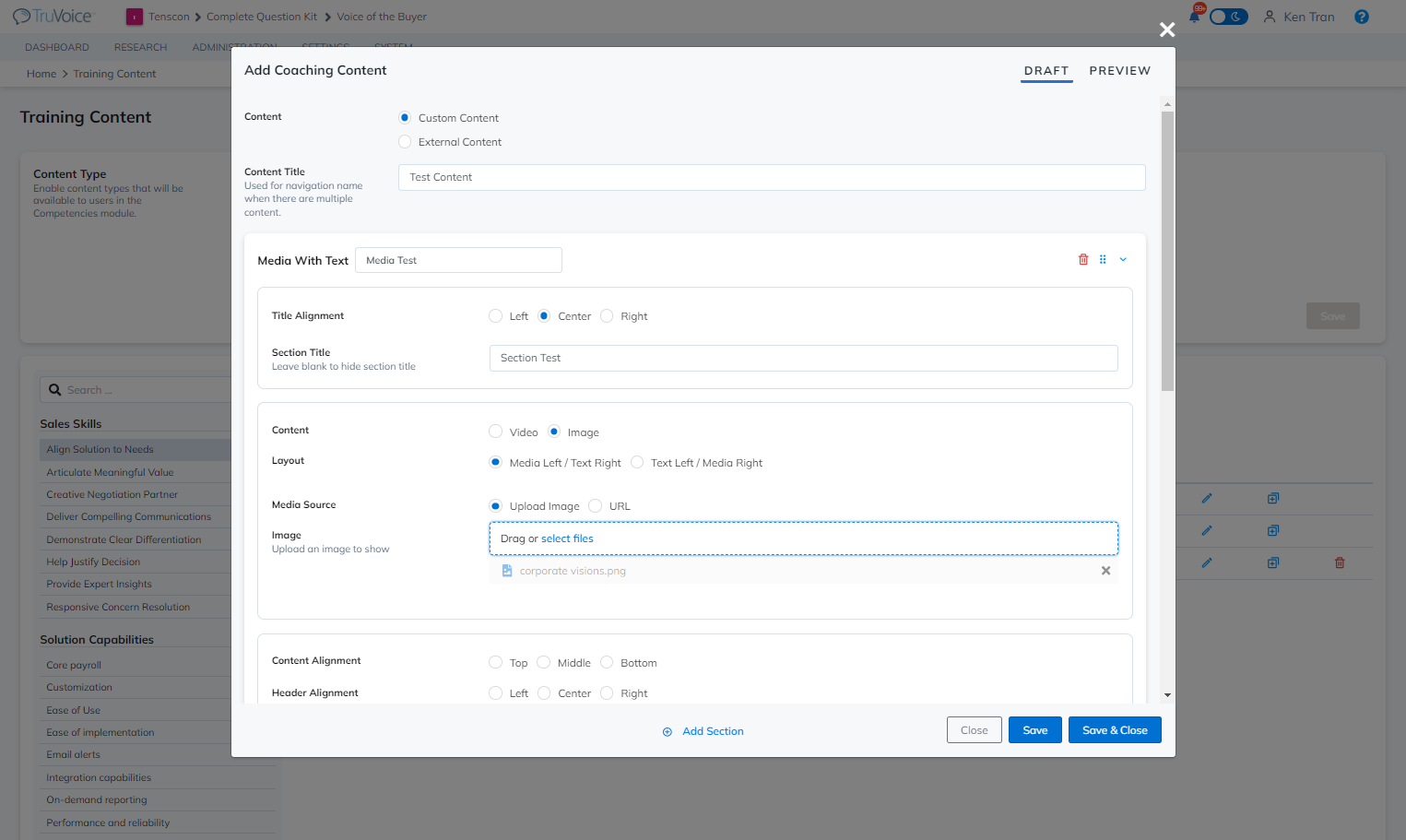Grab the section reorder handle icon
Image resolution: width=1406 pixels, height=840 pixels.
(x=1103, y=260)
